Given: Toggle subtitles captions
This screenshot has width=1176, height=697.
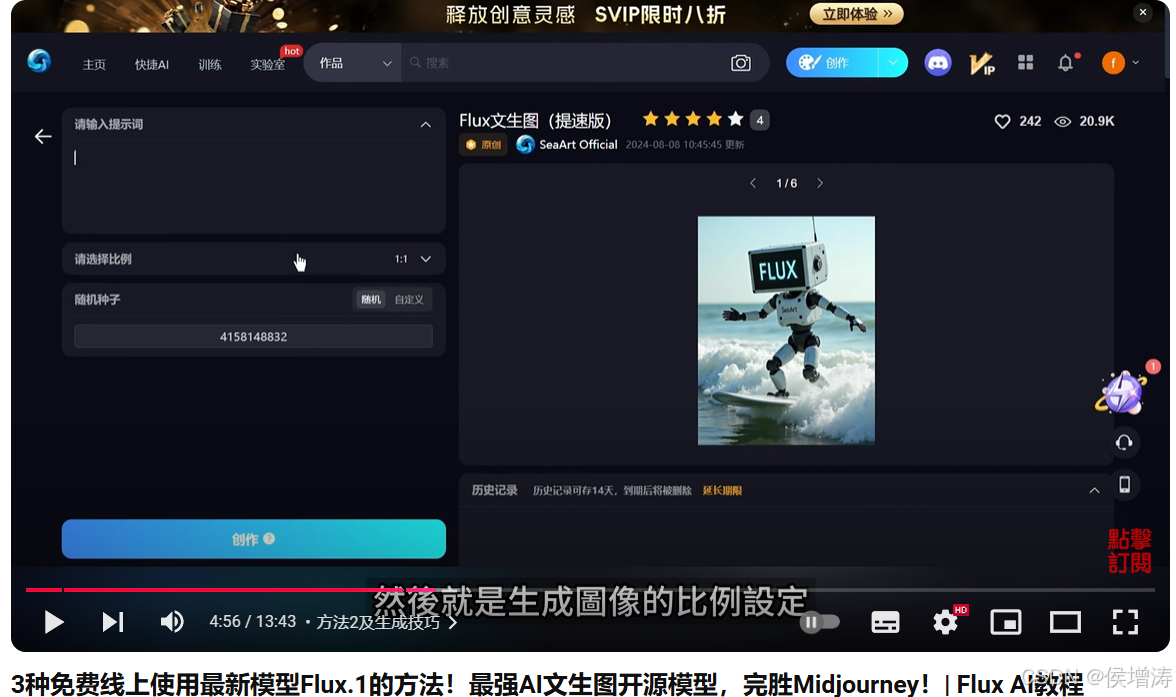Looking at the screenshot, I should click(x=885, y=622).
